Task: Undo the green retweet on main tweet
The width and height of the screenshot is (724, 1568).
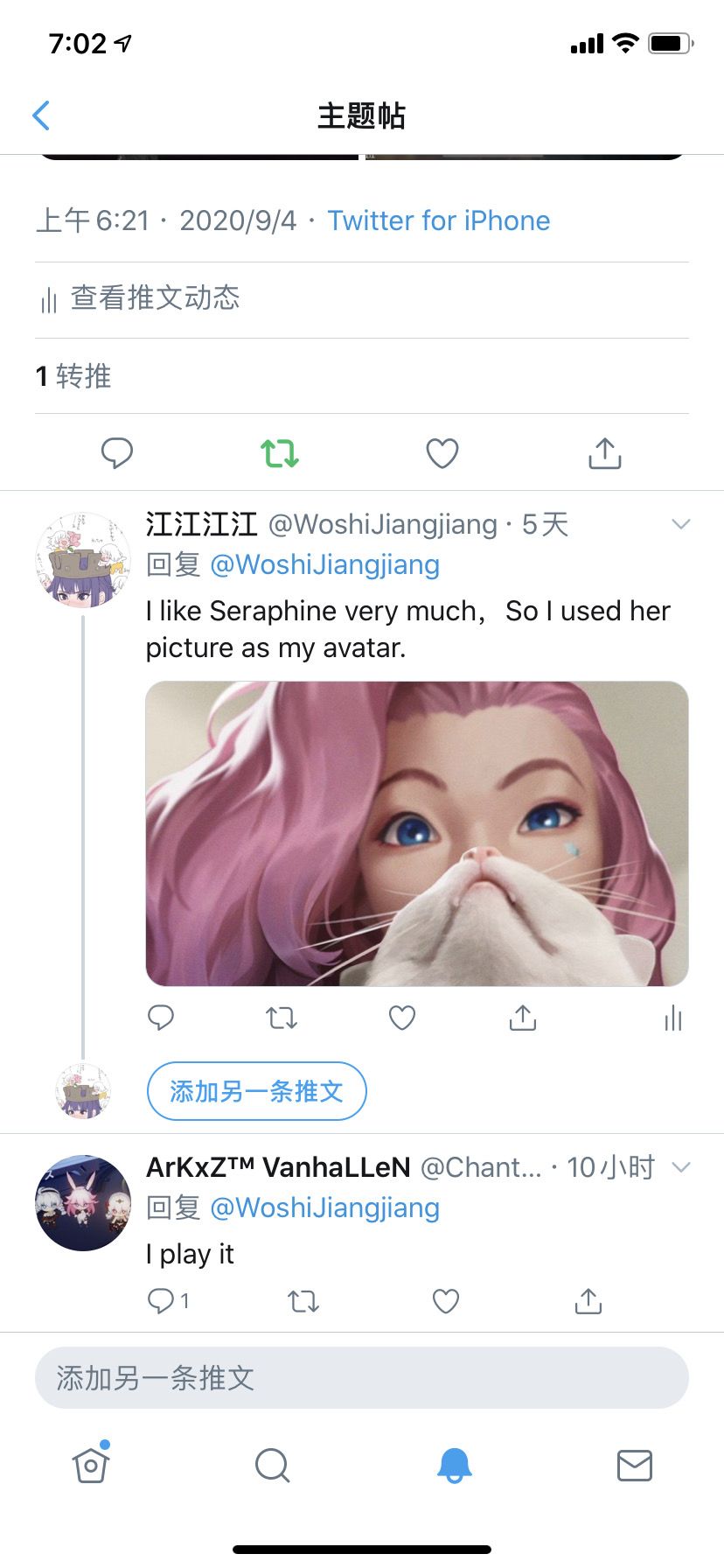Action: [280, 453]
